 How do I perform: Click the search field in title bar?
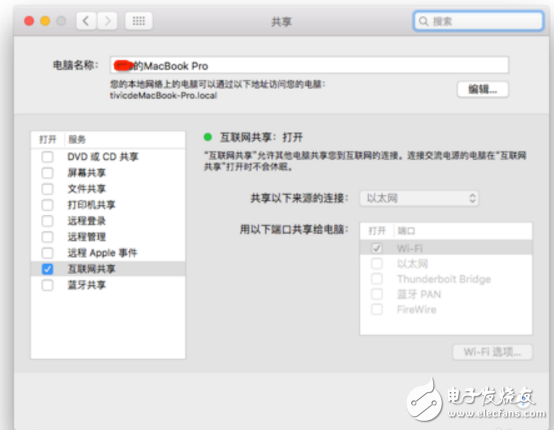tap(478, 21)
